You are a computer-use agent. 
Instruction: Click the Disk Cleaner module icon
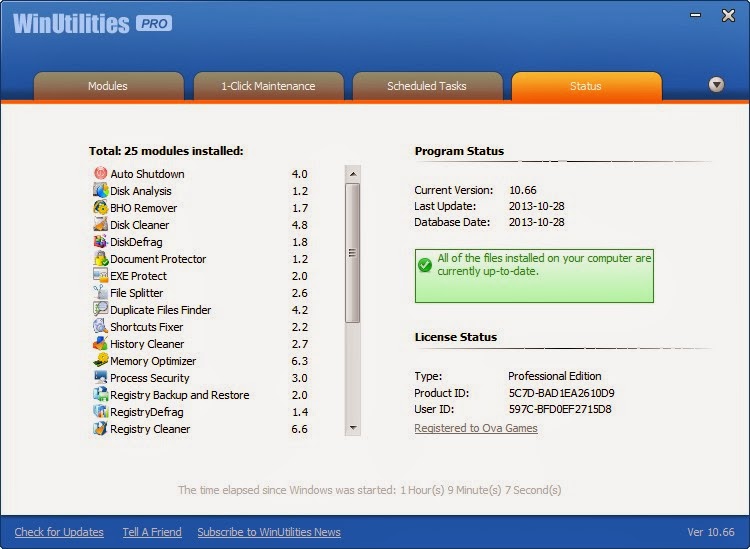click(x=100, y=224)
